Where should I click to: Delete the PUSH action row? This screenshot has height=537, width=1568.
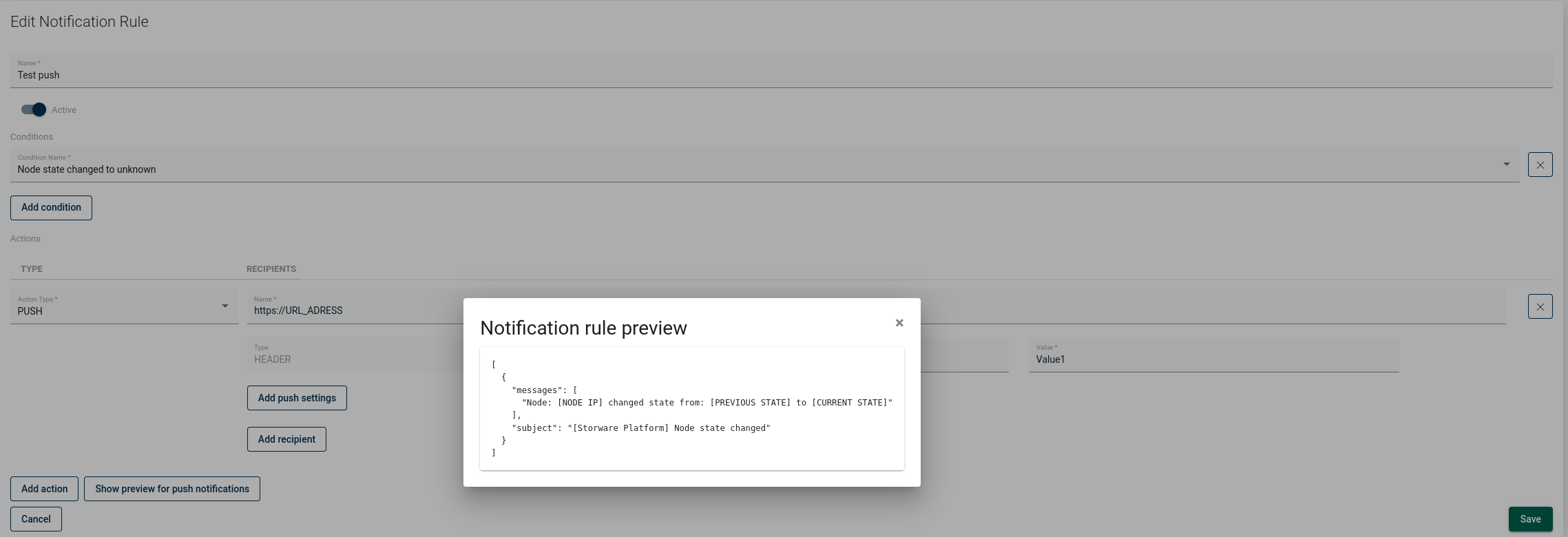tap(1540, 307)
